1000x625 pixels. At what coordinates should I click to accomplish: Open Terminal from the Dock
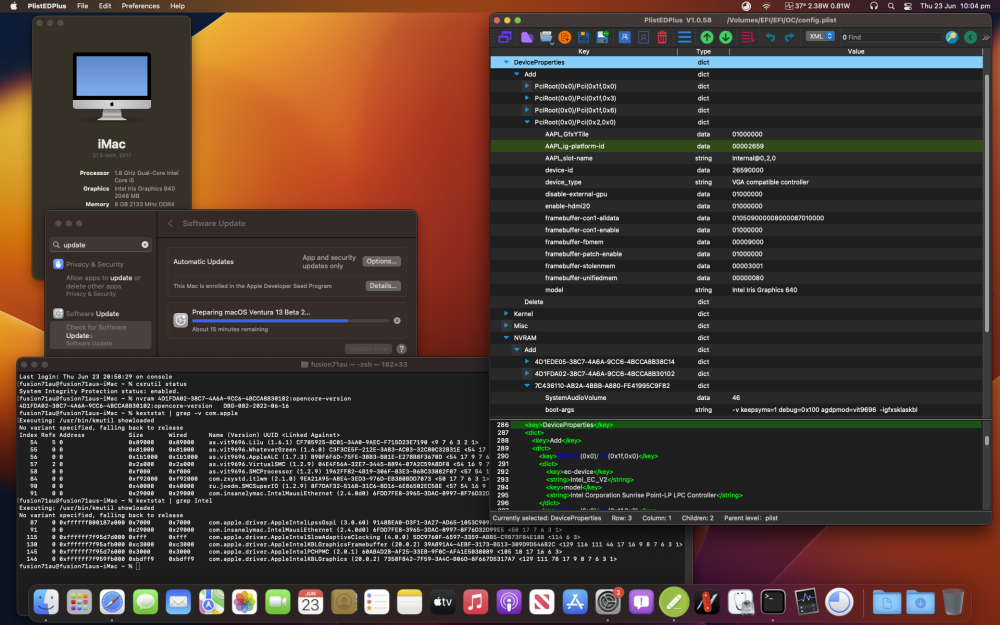(773, 601)
